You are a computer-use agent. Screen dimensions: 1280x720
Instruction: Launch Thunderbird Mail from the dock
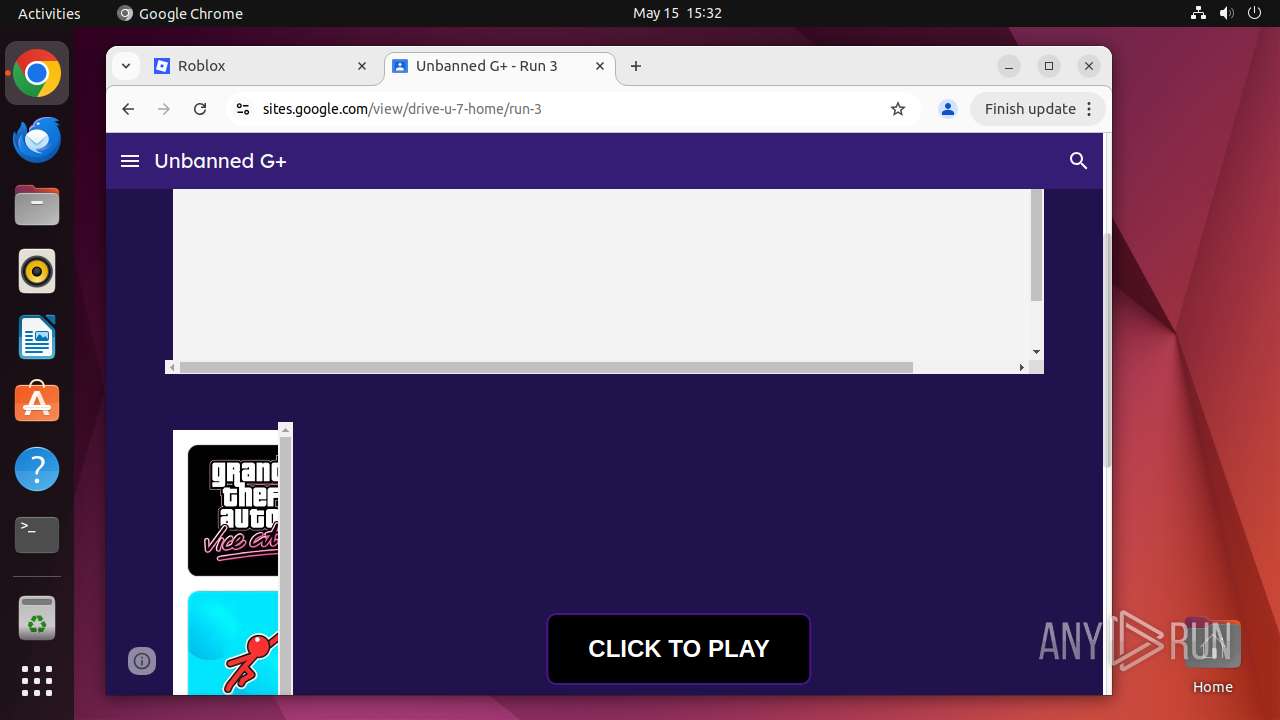37,140
